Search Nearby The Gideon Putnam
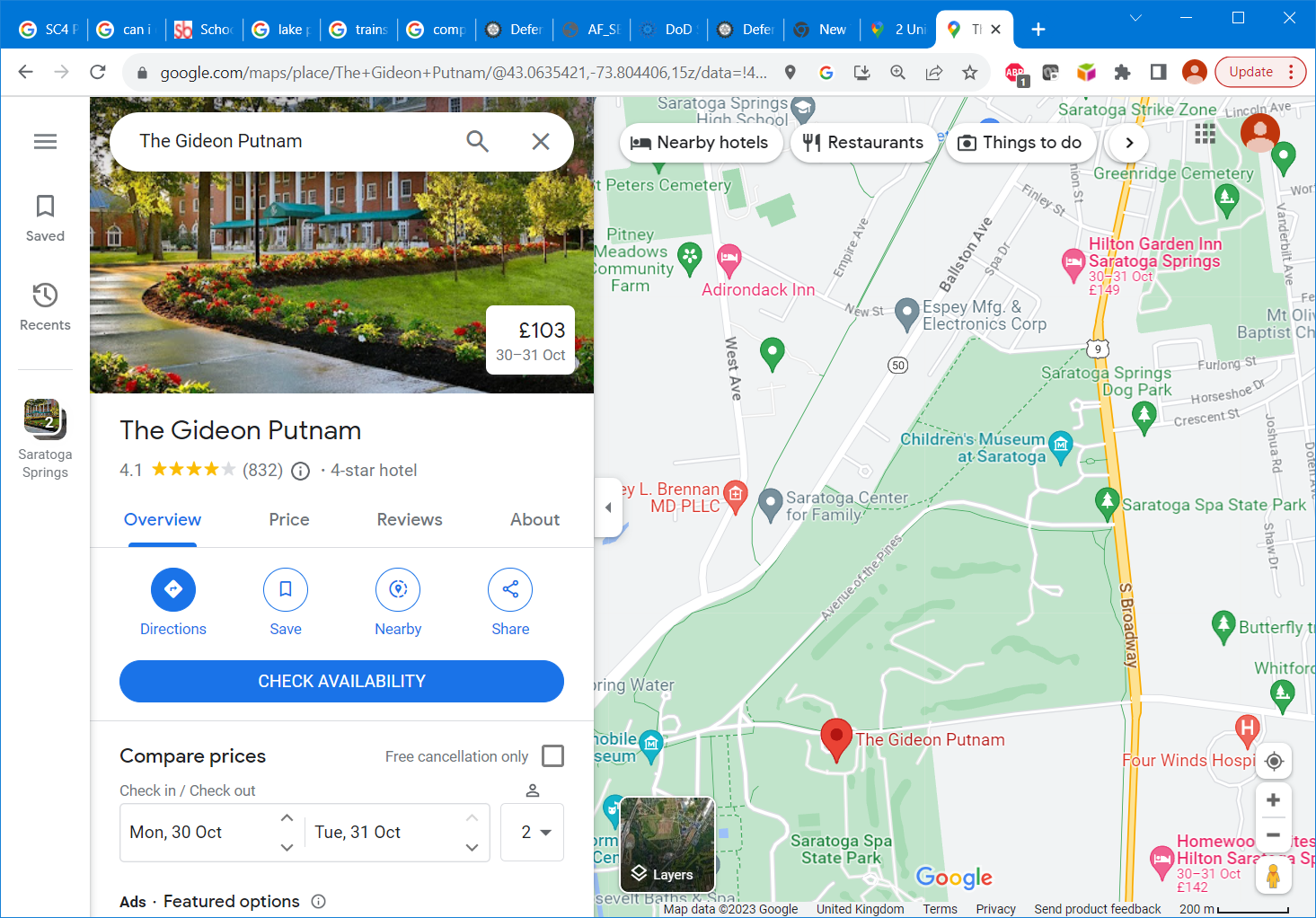 pyautogui.click(x=398, y=589)
